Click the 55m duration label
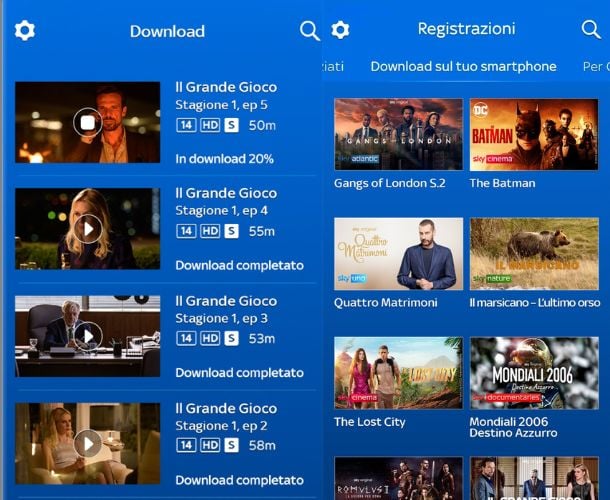610x500 pixels. point(262,232)
